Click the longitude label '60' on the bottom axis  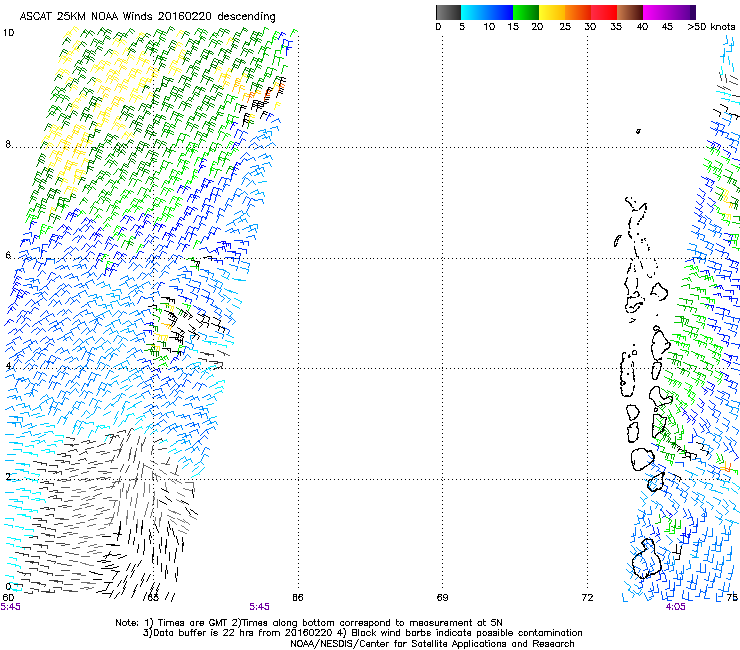click(8, 598)
